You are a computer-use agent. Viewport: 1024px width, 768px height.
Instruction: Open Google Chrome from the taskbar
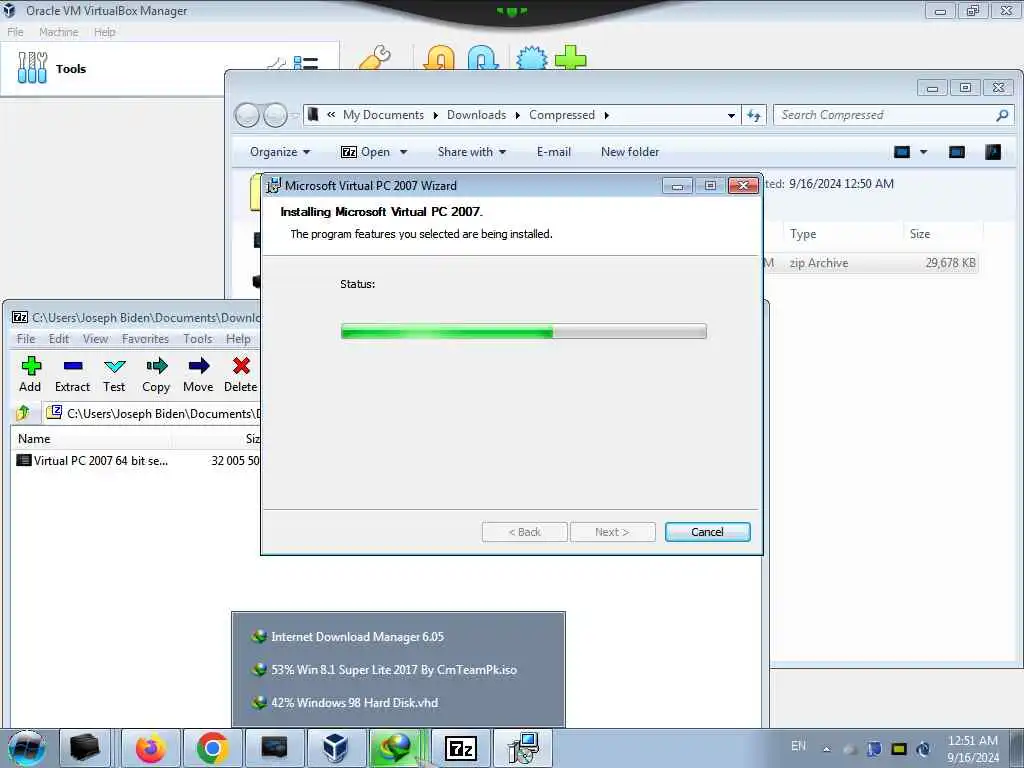[x=212, y=748]
